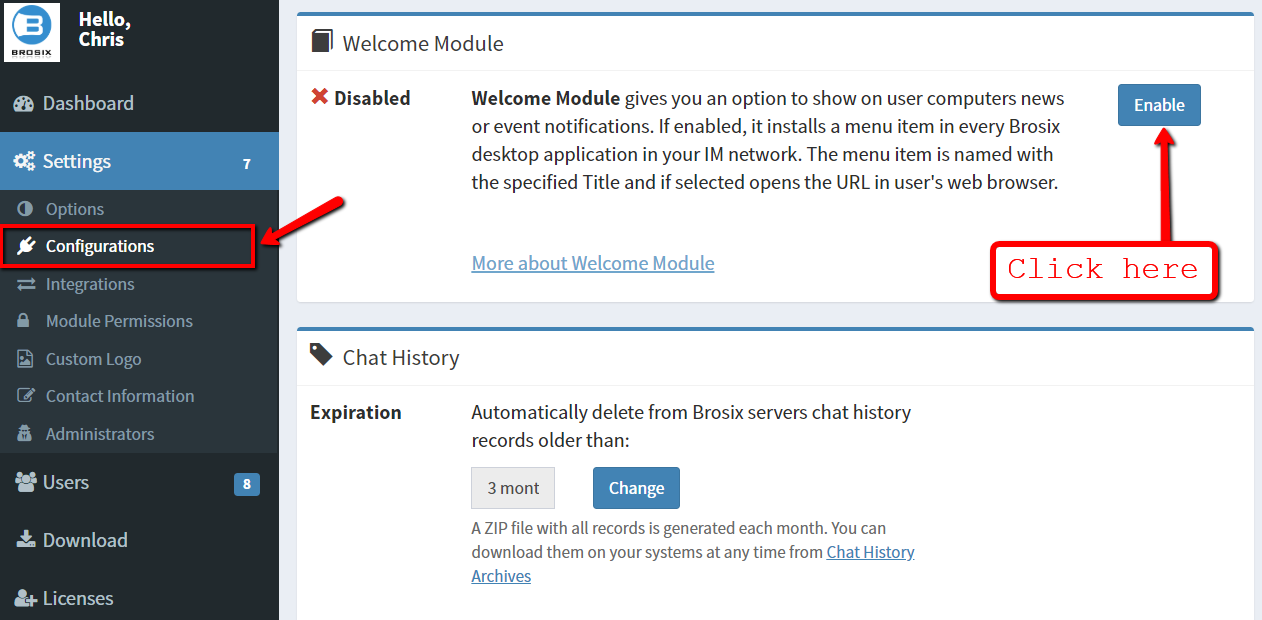The width and height of the screenshot is (1262, 620).
Task: Click the Administrators icon in sidebar
Action: point(27,434)
